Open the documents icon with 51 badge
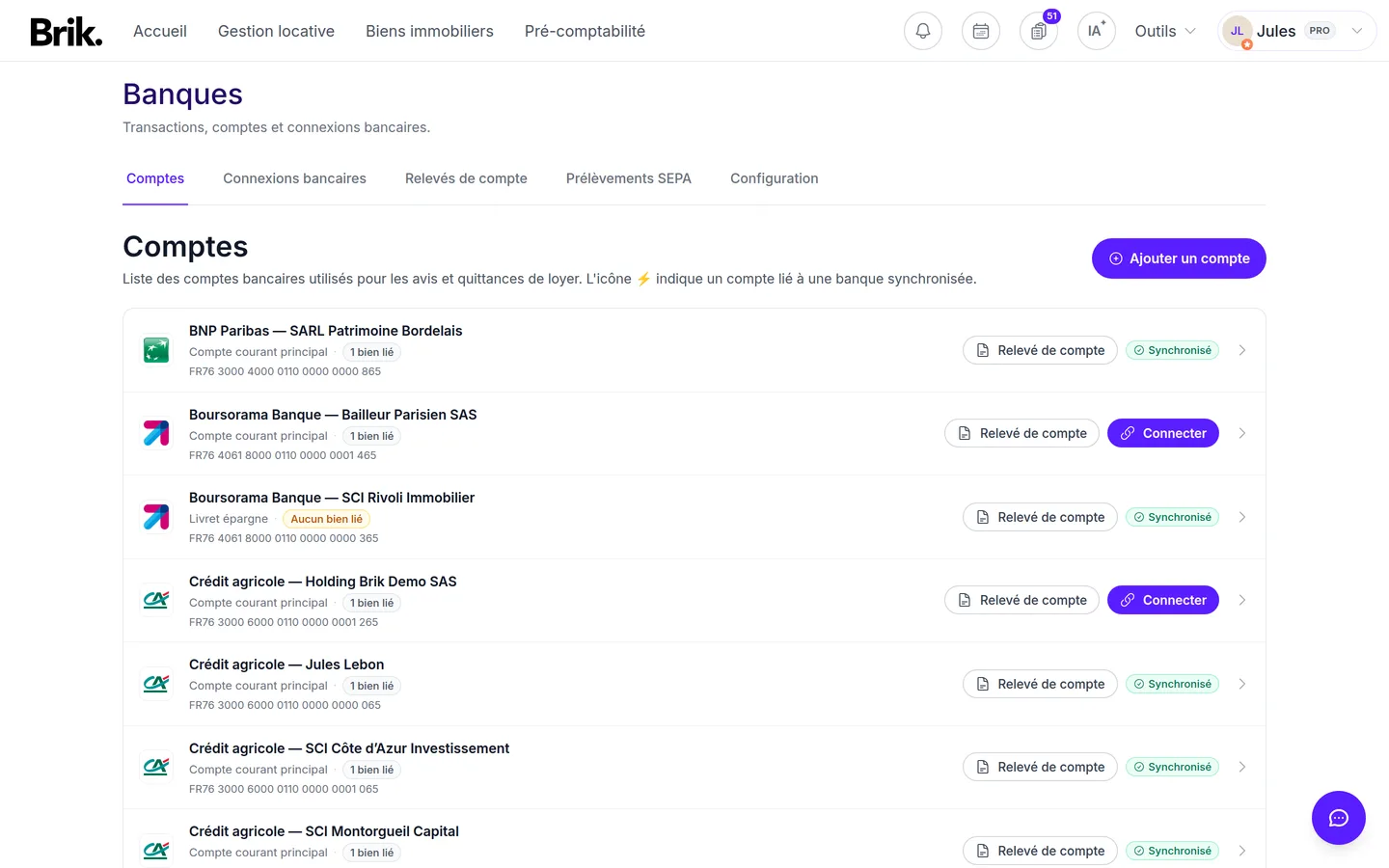 click(x=1039, y=31)
